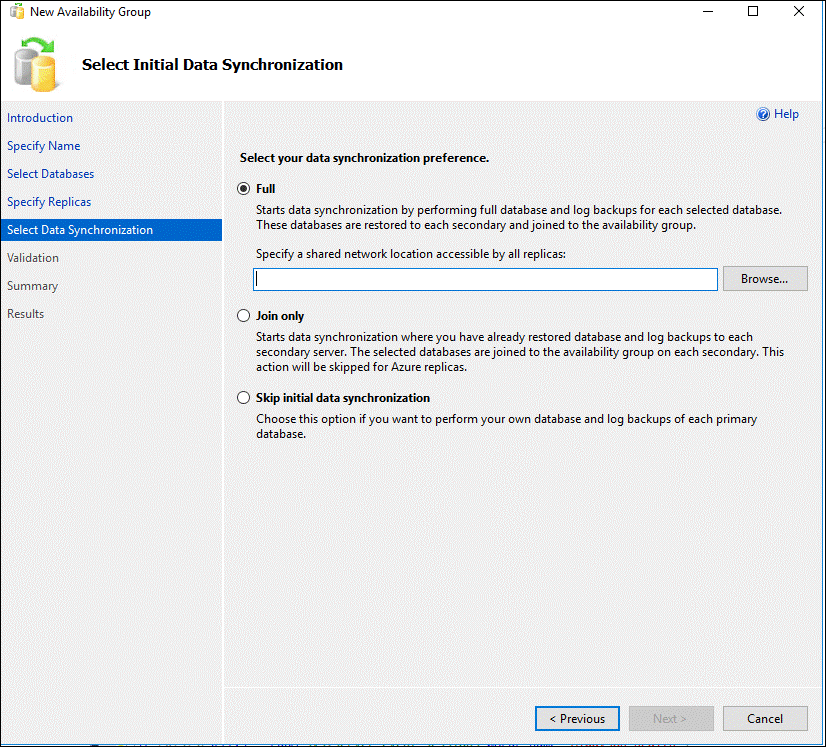The height and width of the screenshot is (747, 826).
Task: Open the Help link
Action: (x=786, y=115)
